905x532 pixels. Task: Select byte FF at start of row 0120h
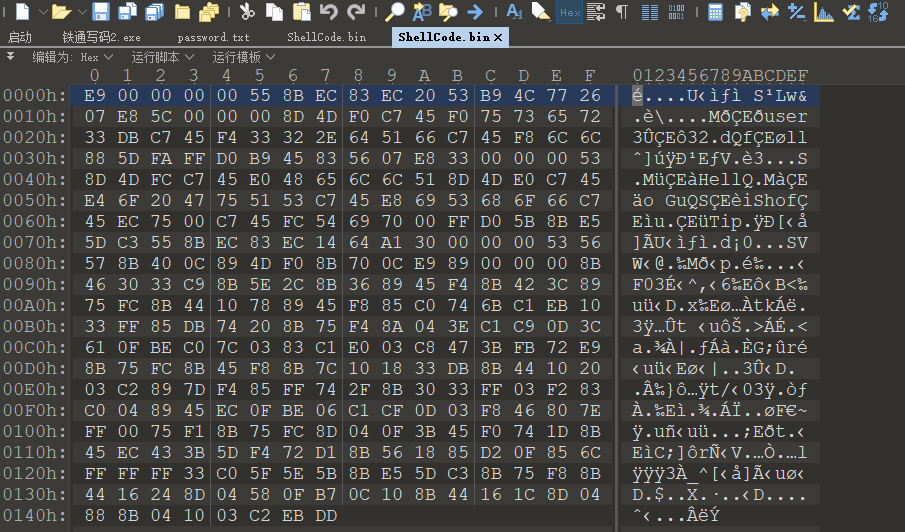[95, 473]
